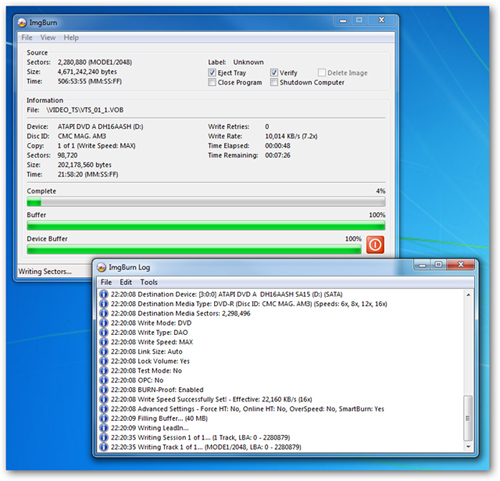
Task: Click the Disc ID value CMC MAG. AM3
Action: coord(82,136)
